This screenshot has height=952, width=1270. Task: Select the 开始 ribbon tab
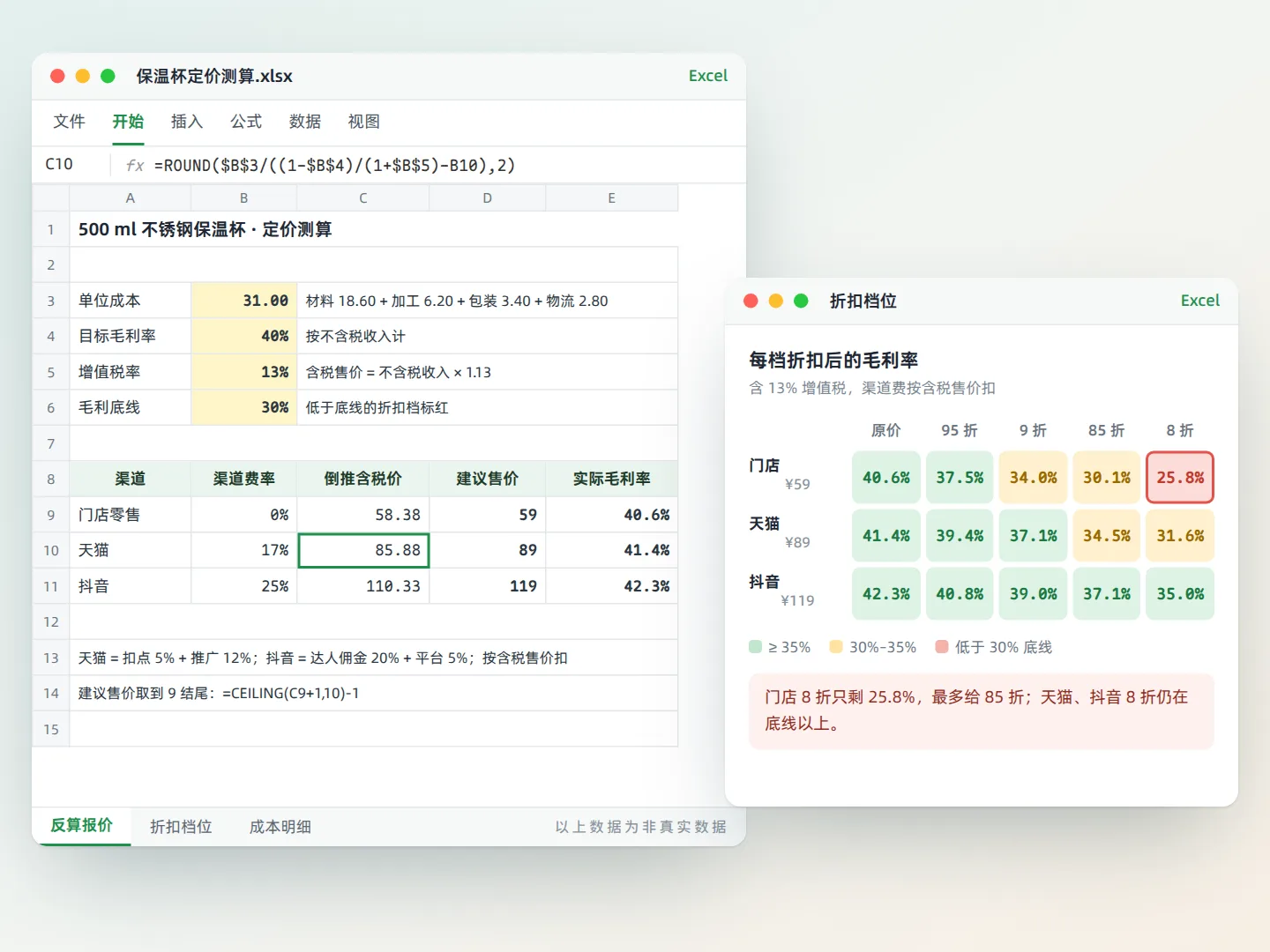[x=128, y=122]
